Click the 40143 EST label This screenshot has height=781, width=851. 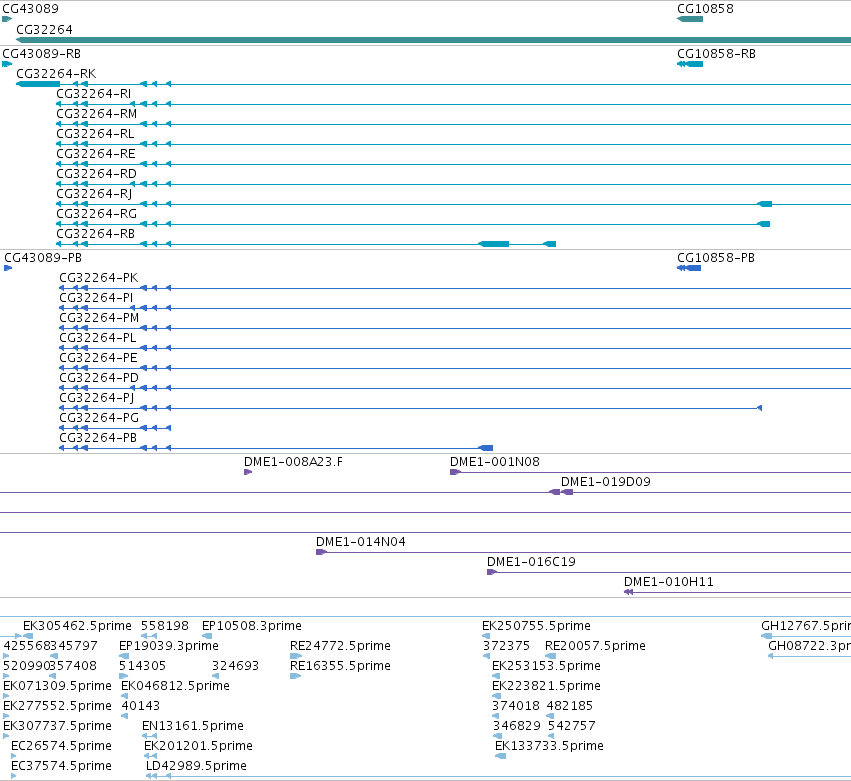[x=141, y=706]
